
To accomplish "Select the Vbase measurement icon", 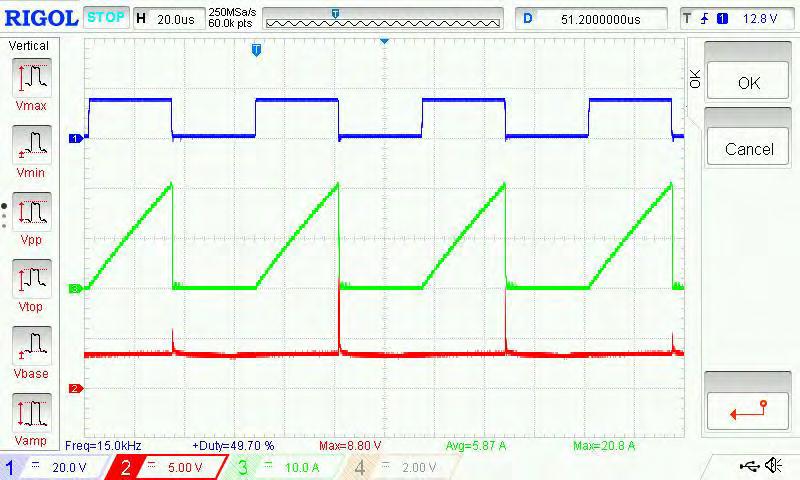I will 32,346.
